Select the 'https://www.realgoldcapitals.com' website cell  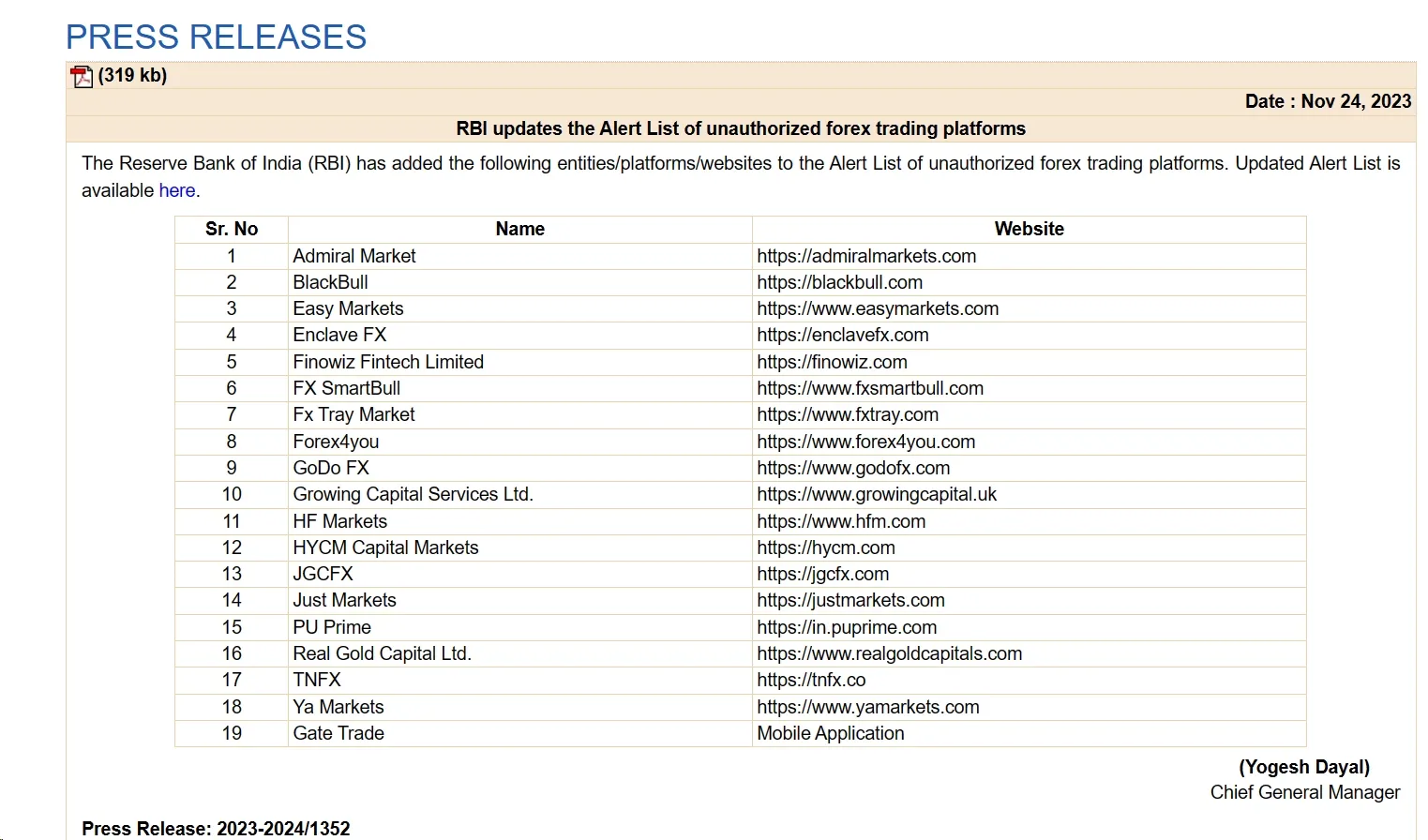tap(1030, 653)
